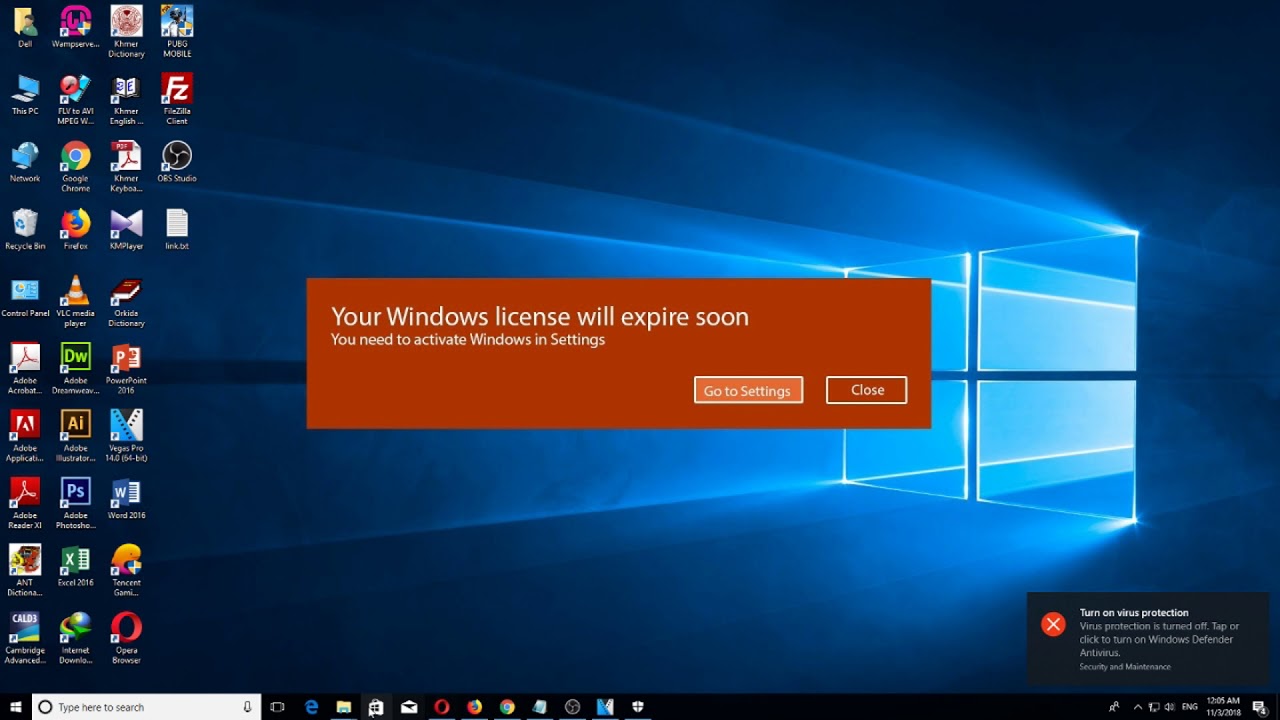
Task: Launch Firefox from the taskbar
Action: (474, 707)
